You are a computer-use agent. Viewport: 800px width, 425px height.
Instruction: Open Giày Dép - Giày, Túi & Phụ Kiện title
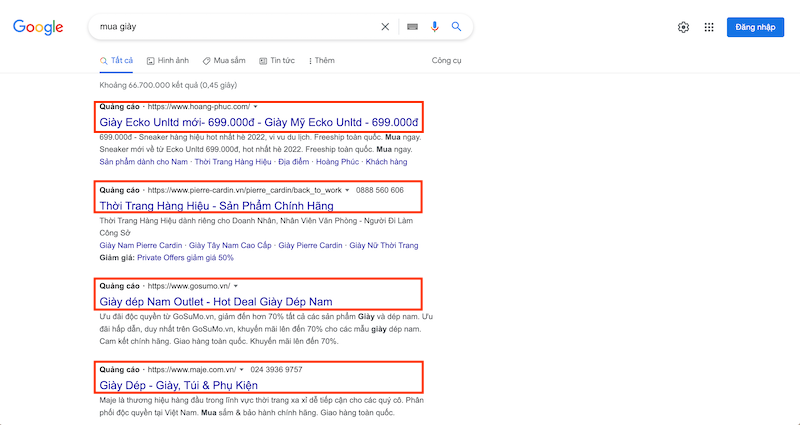click(x=179, y=385)
